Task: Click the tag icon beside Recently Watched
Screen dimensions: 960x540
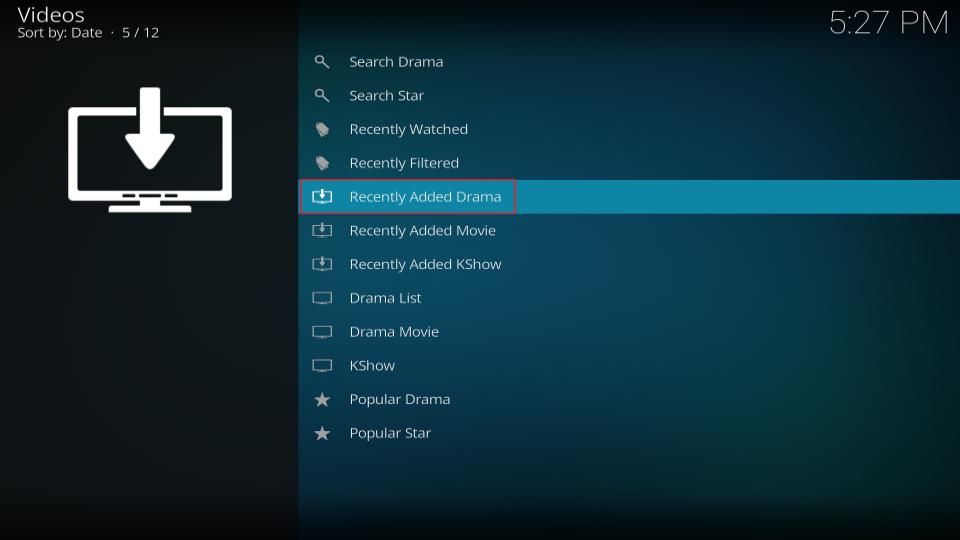Action: click(x=322, y=129)
